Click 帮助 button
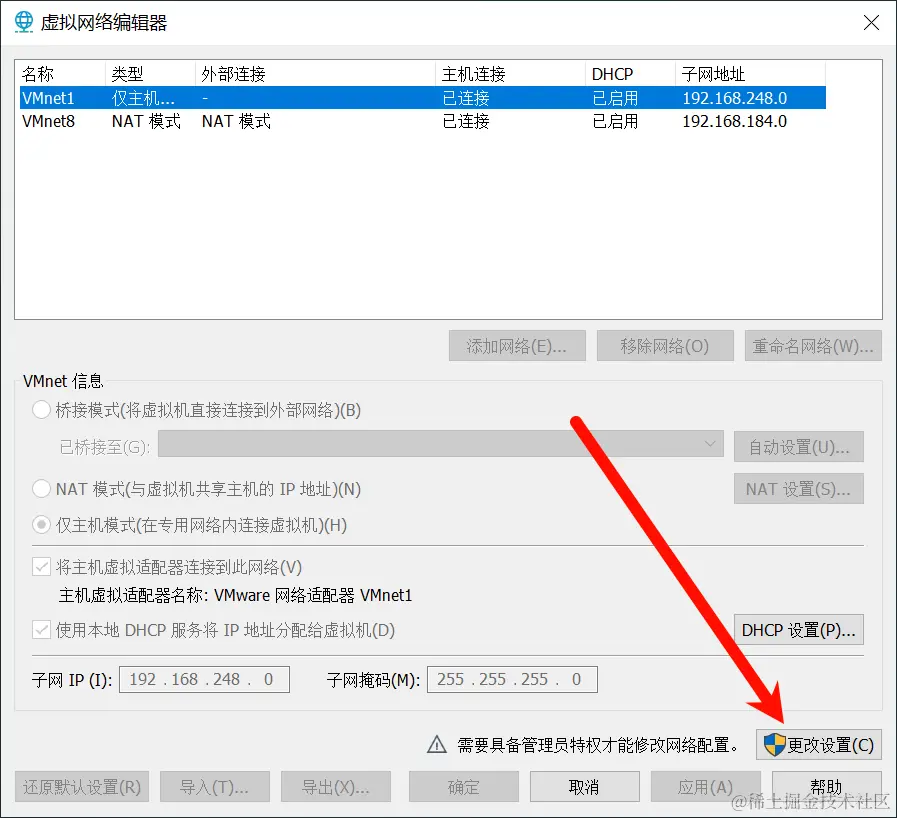 (x=827, y=787)
